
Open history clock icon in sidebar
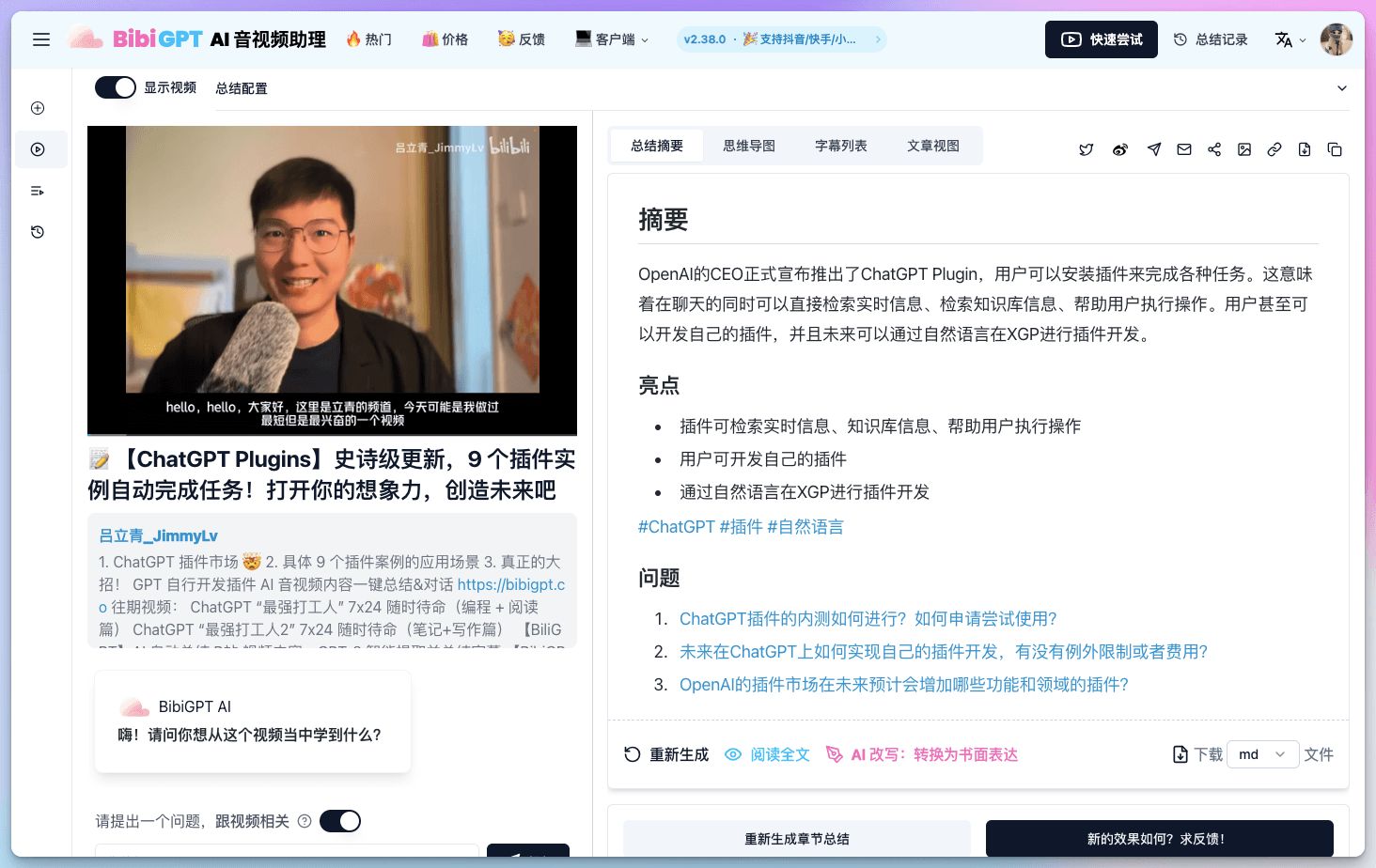click(38, 232)
